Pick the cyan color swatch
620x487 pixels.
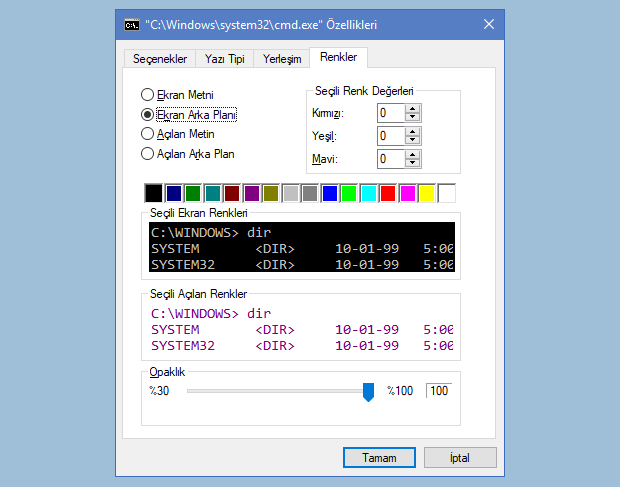(369, 193)
